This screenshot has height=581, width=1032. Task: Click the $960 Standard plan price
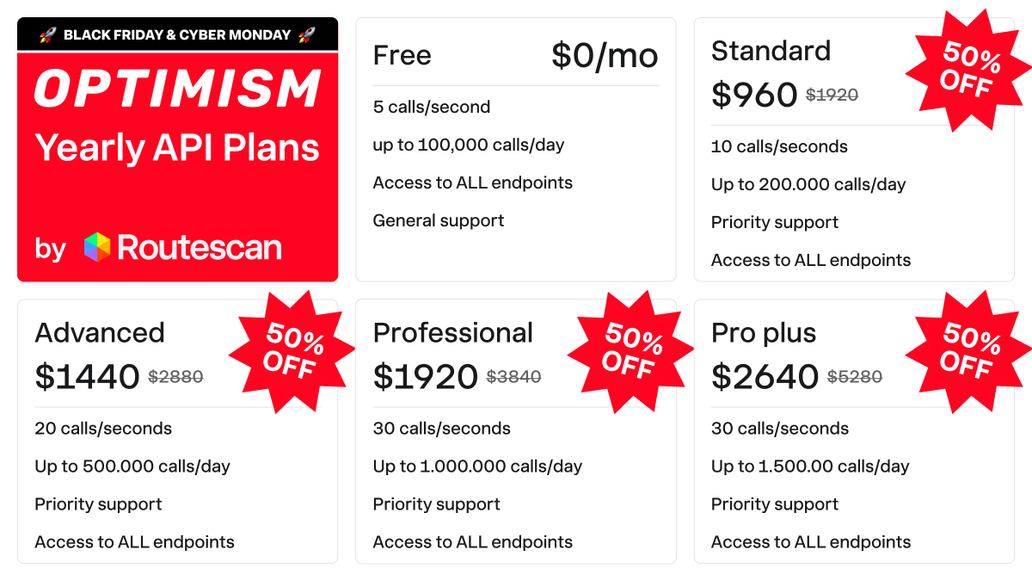click(x=754, y=95)
